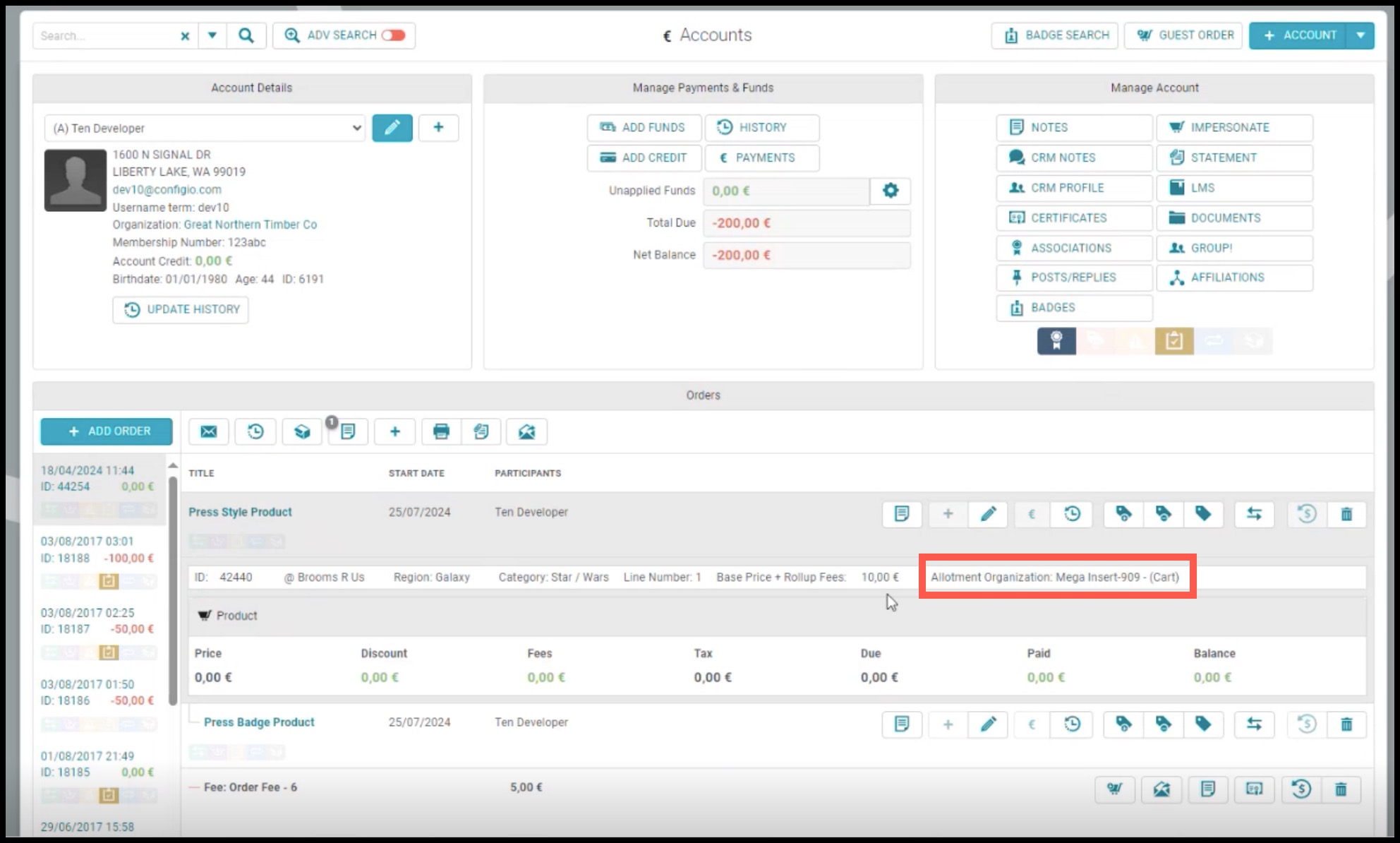Click the transfer arrows icon for Press Style Product
The height and width of the screenshot is (843, 1400).
tap(1254, 514)
